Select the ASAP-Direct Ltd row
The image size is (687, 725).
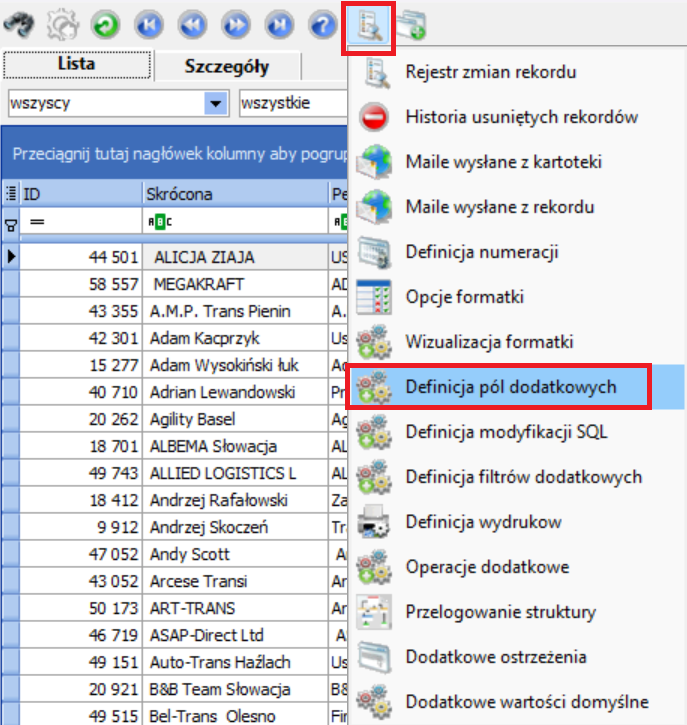coord(175,635)
